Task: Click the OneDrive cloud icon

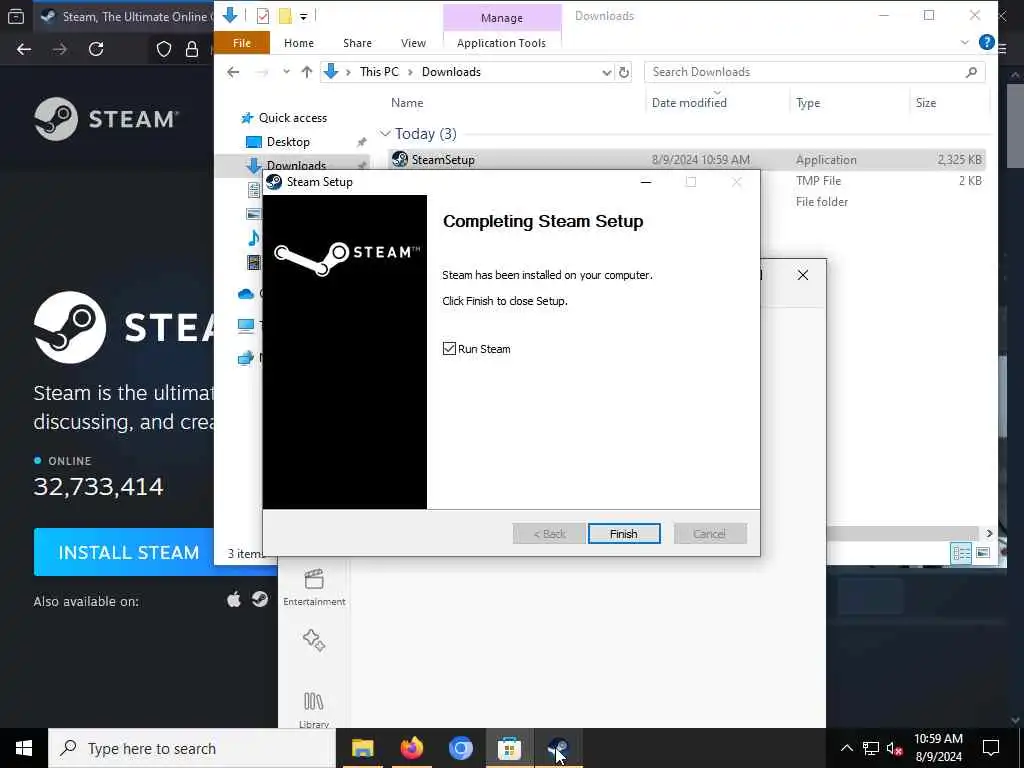Action: click(x=246, y=294)
